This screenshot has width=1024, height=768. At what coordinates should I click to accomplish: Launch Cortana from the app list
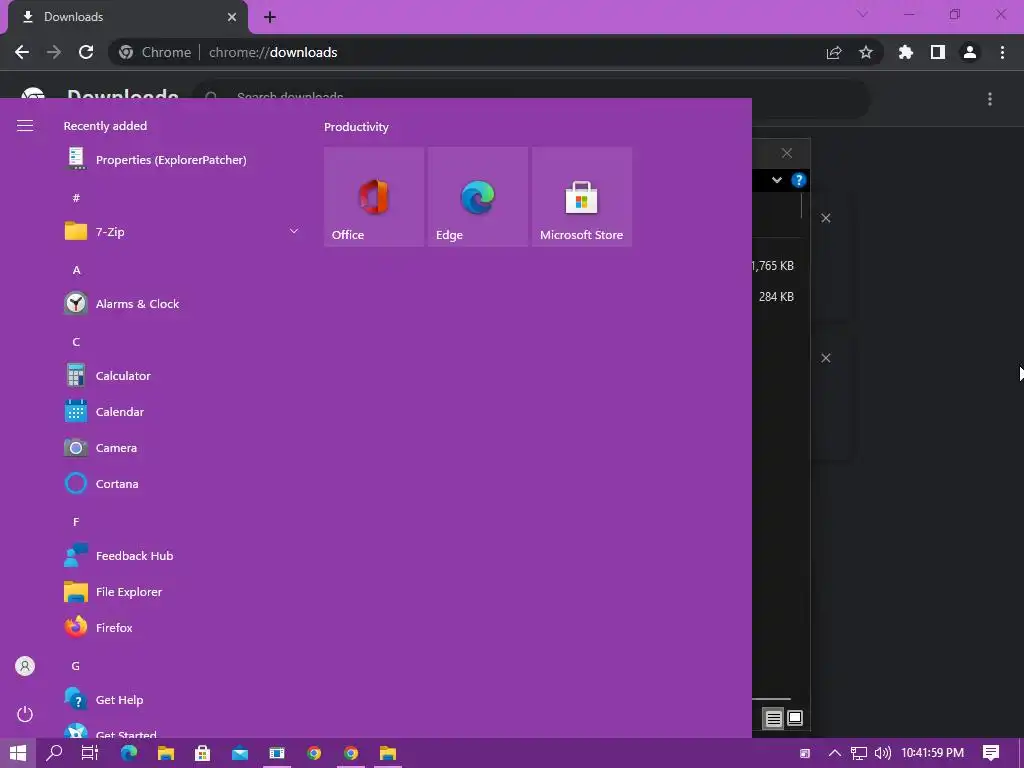[182, 483]
